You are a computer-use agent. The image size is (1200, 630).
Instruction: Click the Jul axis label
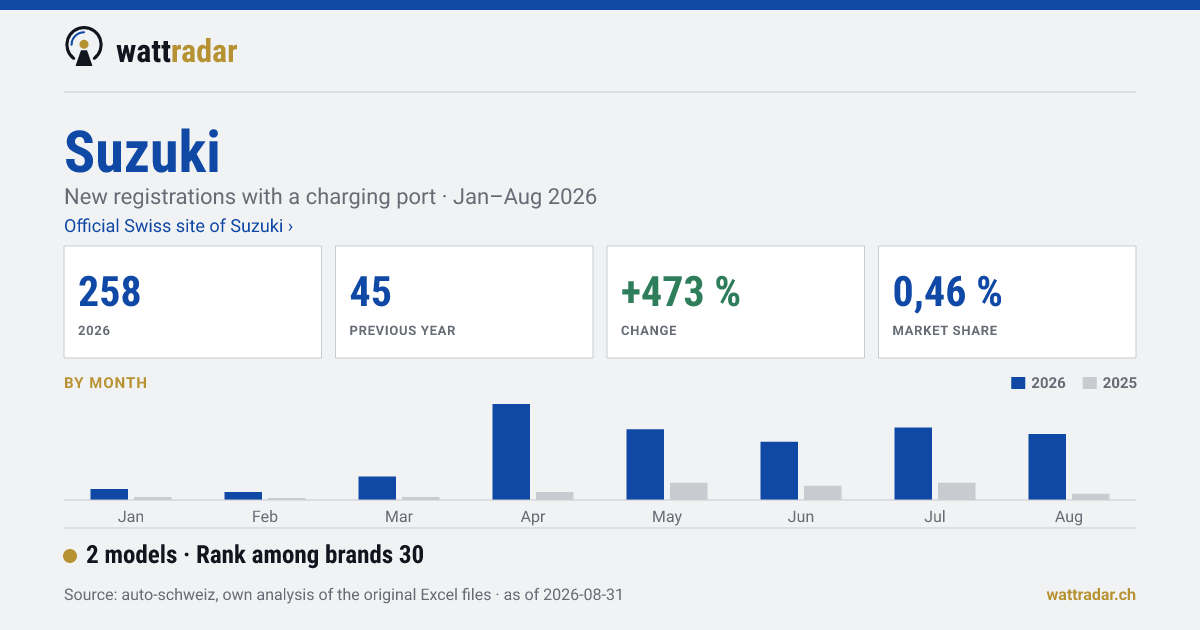[x=935, y=516]
